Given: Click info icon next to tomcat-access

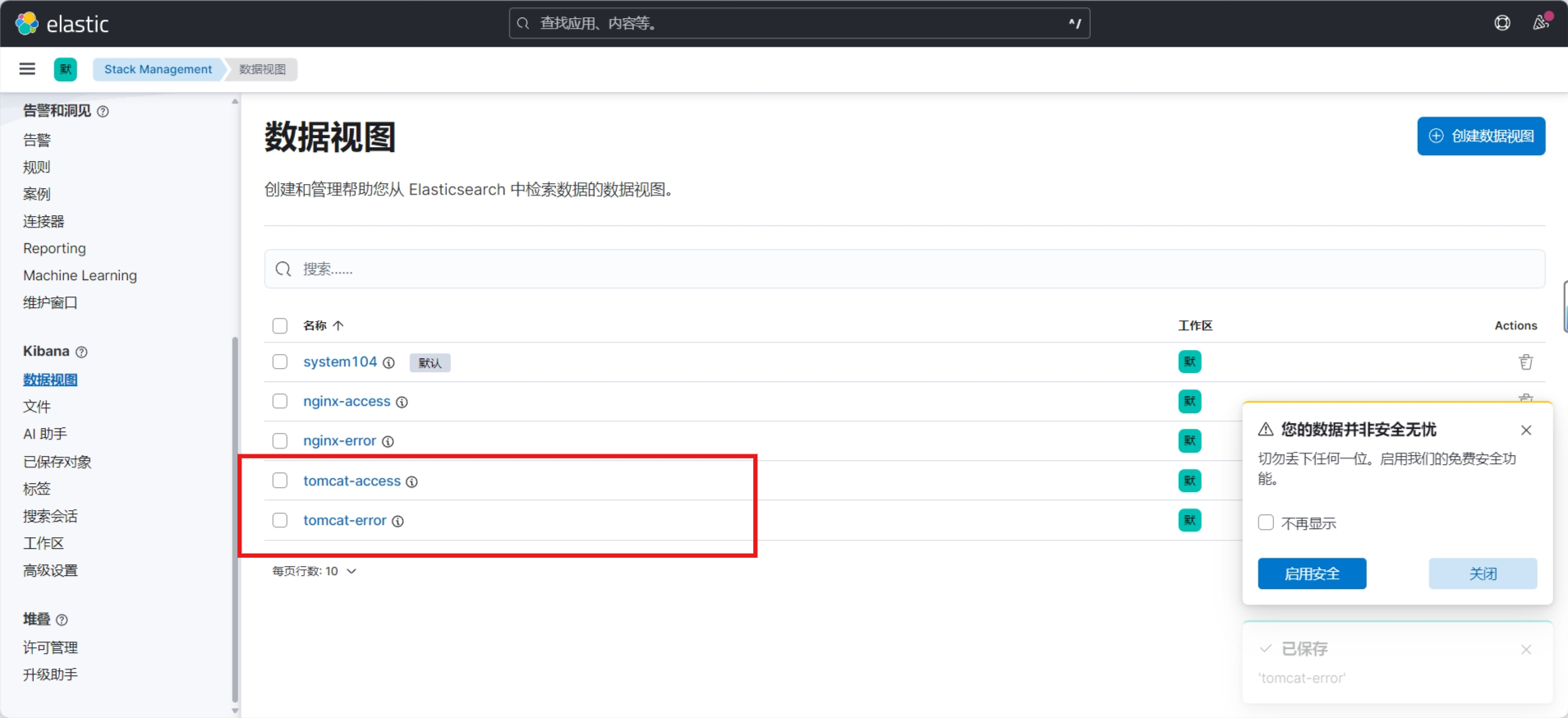Looking at the screenshot, I should 412,482.
